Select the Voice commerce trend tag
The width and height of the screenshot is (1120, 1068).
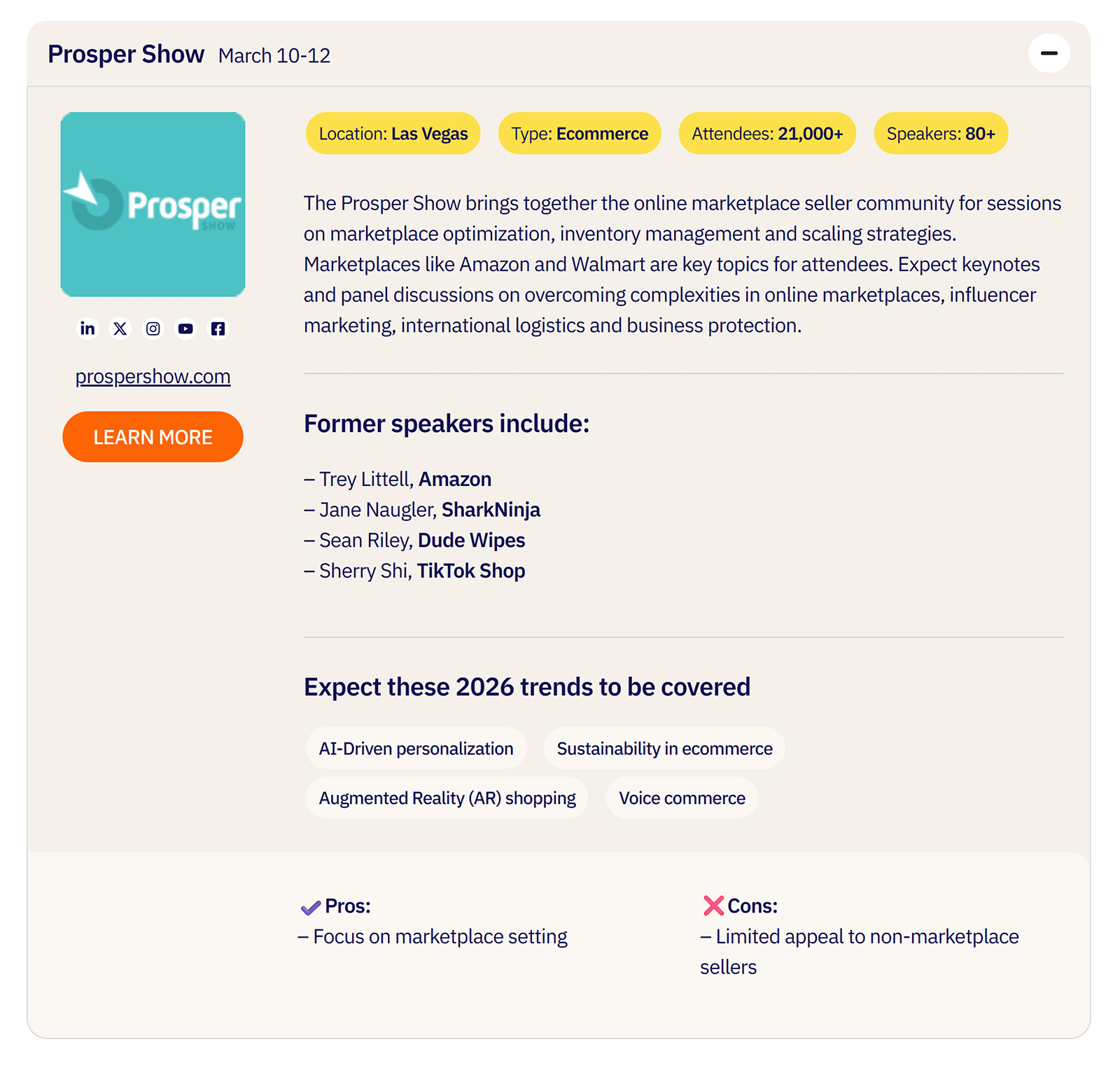click(x=681, y=798)
